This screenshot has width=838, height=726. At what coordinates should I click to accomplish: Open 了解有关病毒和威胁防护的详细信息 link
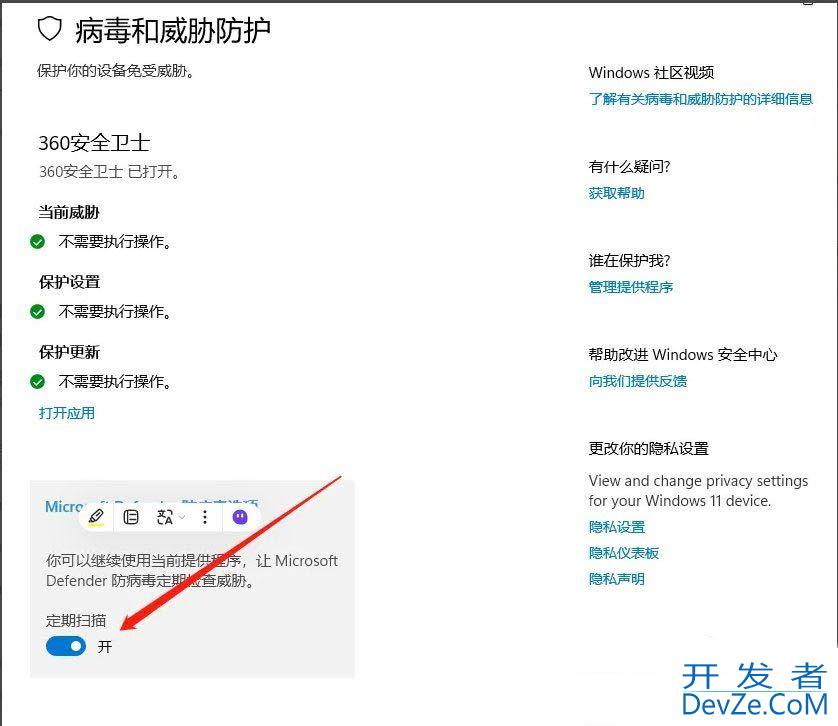click(x=701, y=99)
